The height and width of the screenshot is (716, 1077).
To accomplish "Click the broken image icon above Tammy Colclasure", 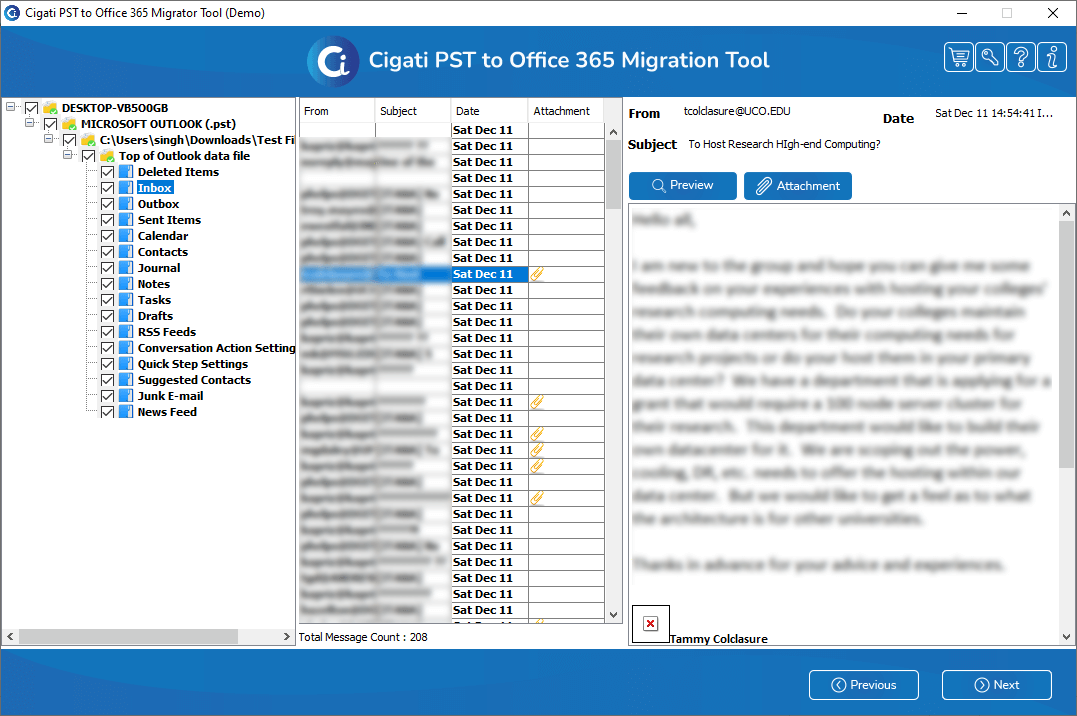I will pos(650,623).
